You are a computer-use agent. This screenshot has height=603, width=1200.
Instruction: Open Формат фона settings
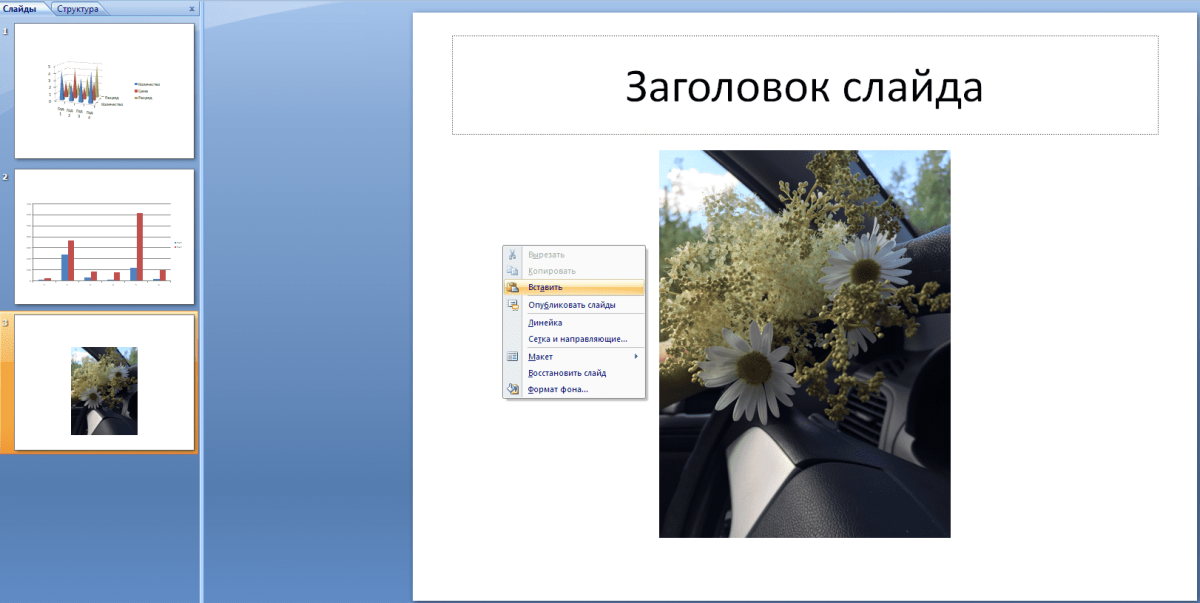pos(558,389)
